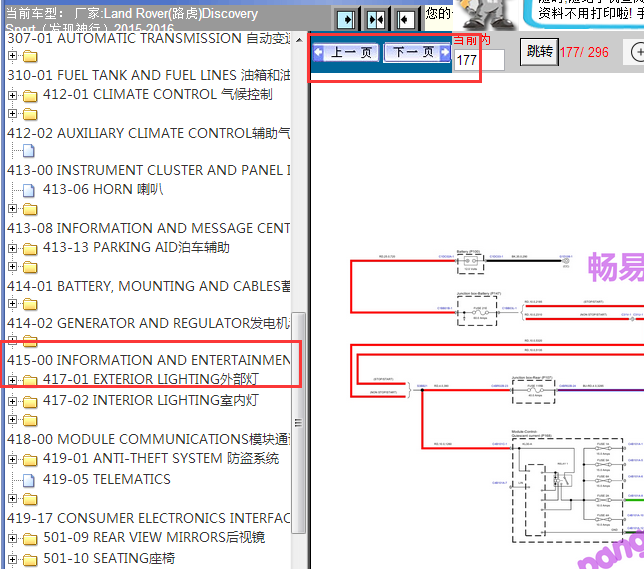Select 413-06 HORN 喇叭 entry
The height and width of the screenshot is (569, 644).
103,189
